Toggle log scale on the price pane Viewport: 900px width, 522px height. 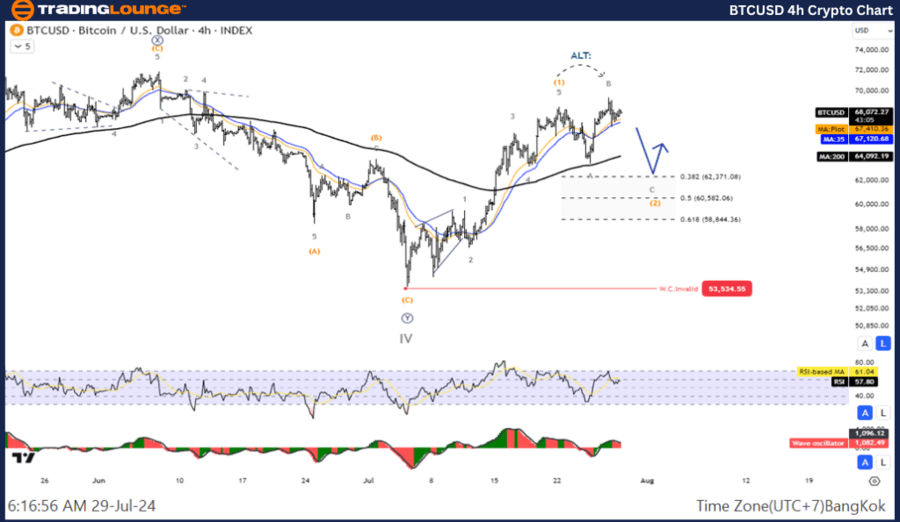click(x=883, y=343)
